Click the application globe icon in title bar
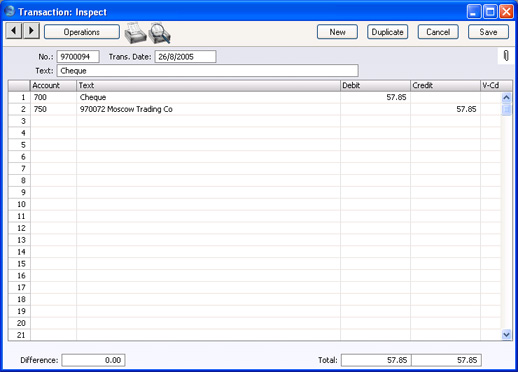Image resolution: width=518 pixels, height=372 pixels. pos(10,11)
